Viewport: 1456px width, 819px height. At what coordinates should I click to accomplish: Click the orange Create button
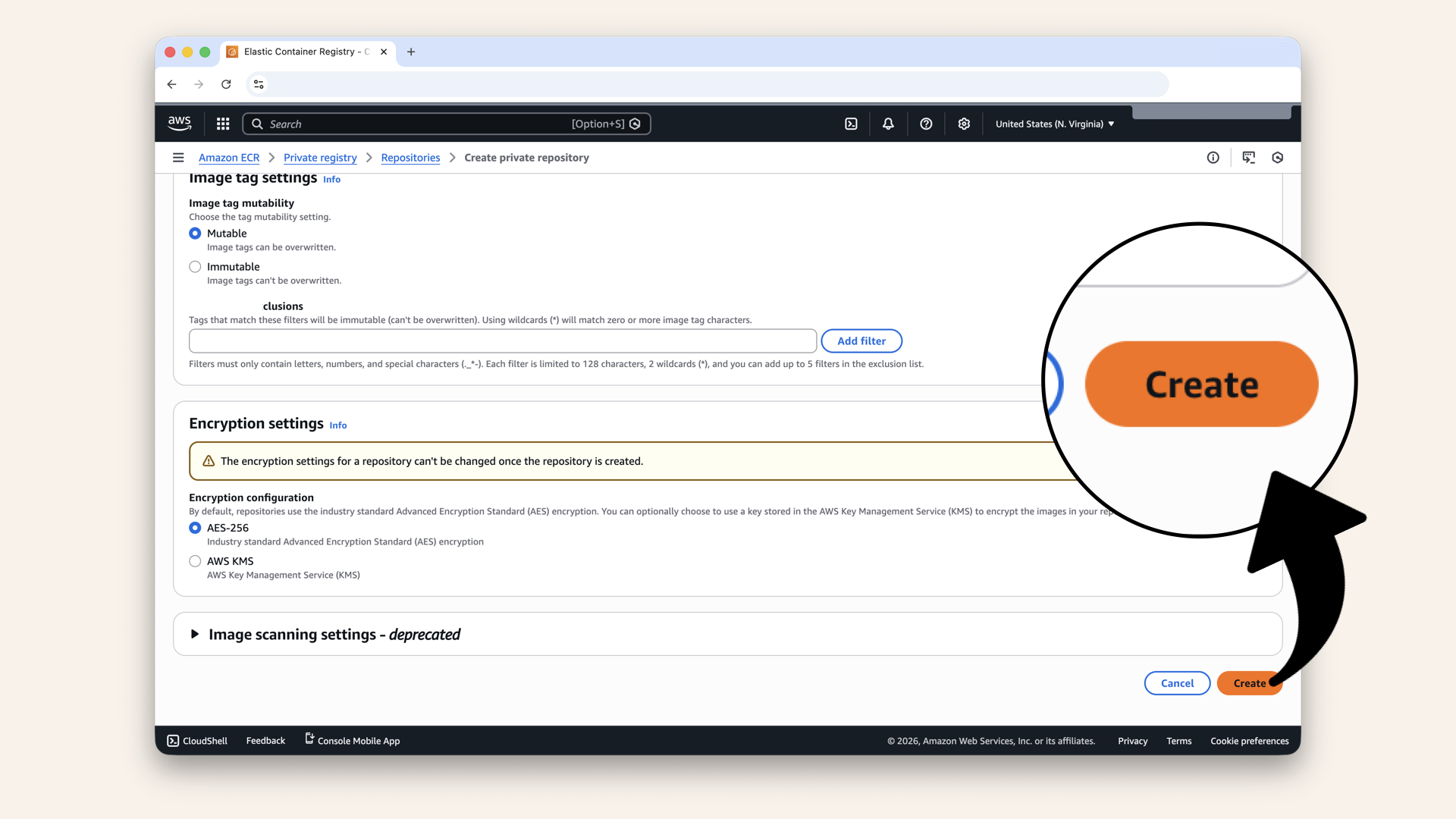[x=1244, y=683]
